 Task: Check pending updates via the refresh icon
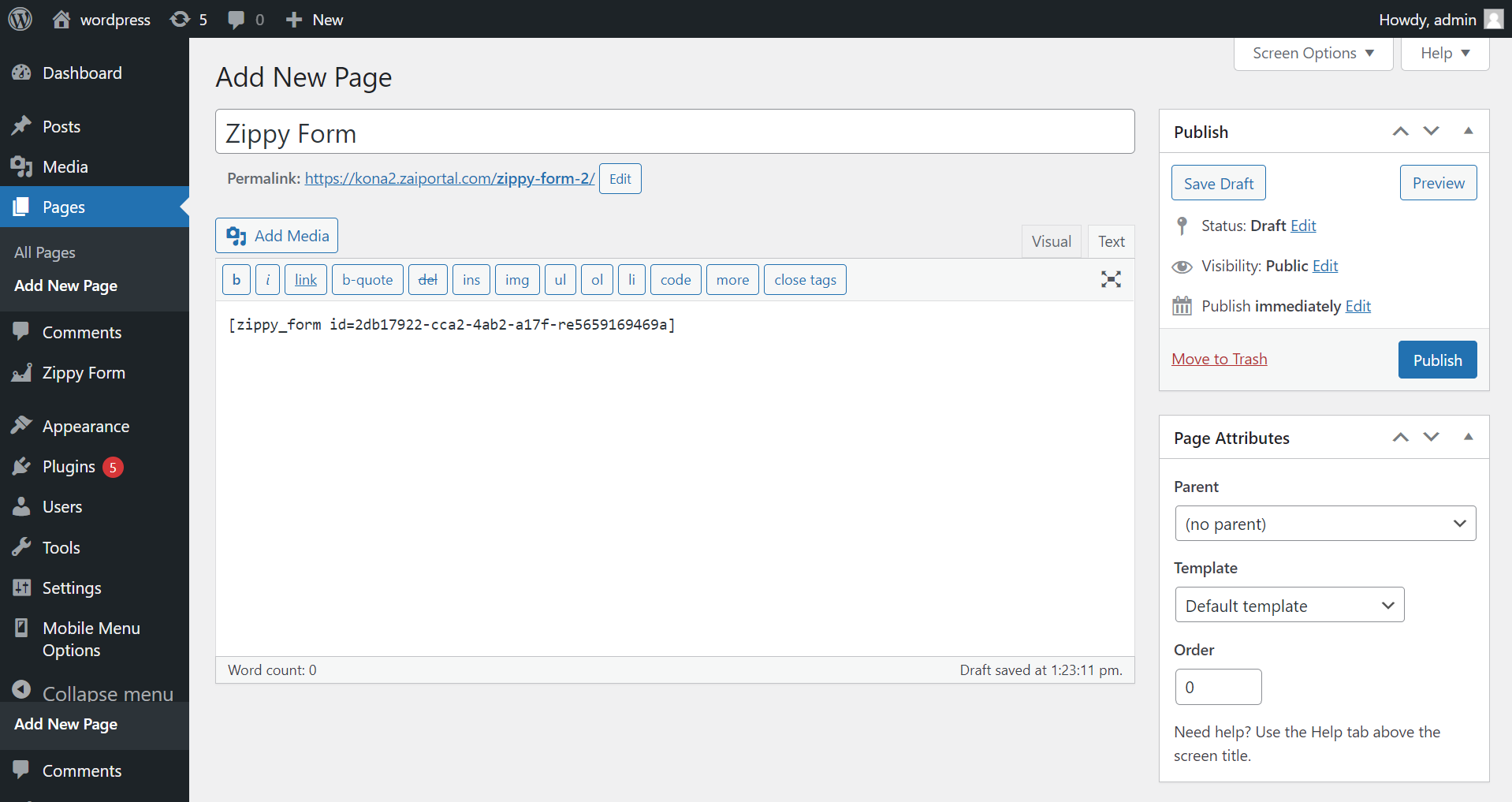[x=181, y=19]
